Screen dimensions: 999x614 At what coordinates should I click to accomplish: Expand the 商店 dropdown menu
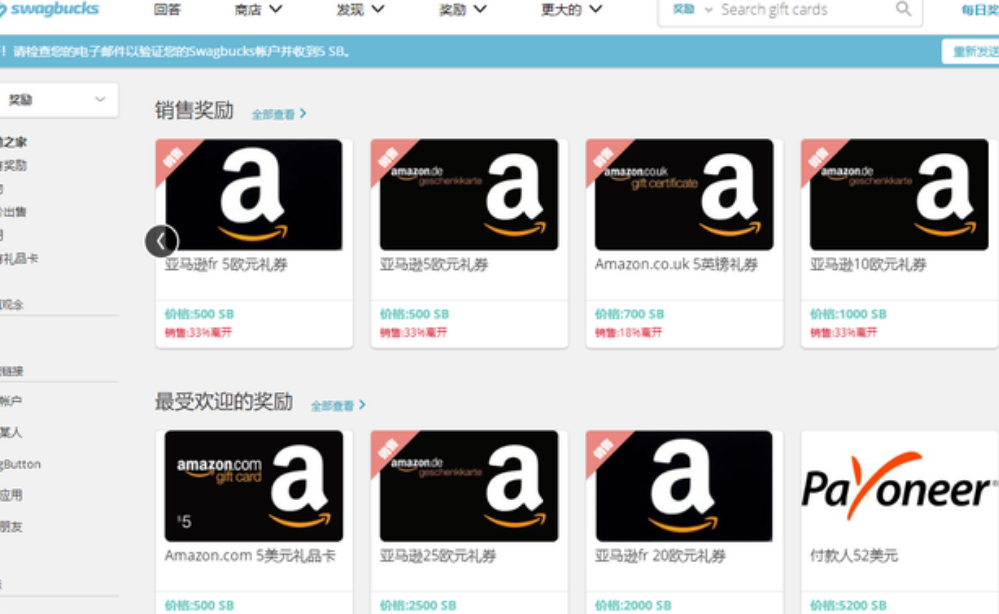pyautogui.click(x=258, y=10)
